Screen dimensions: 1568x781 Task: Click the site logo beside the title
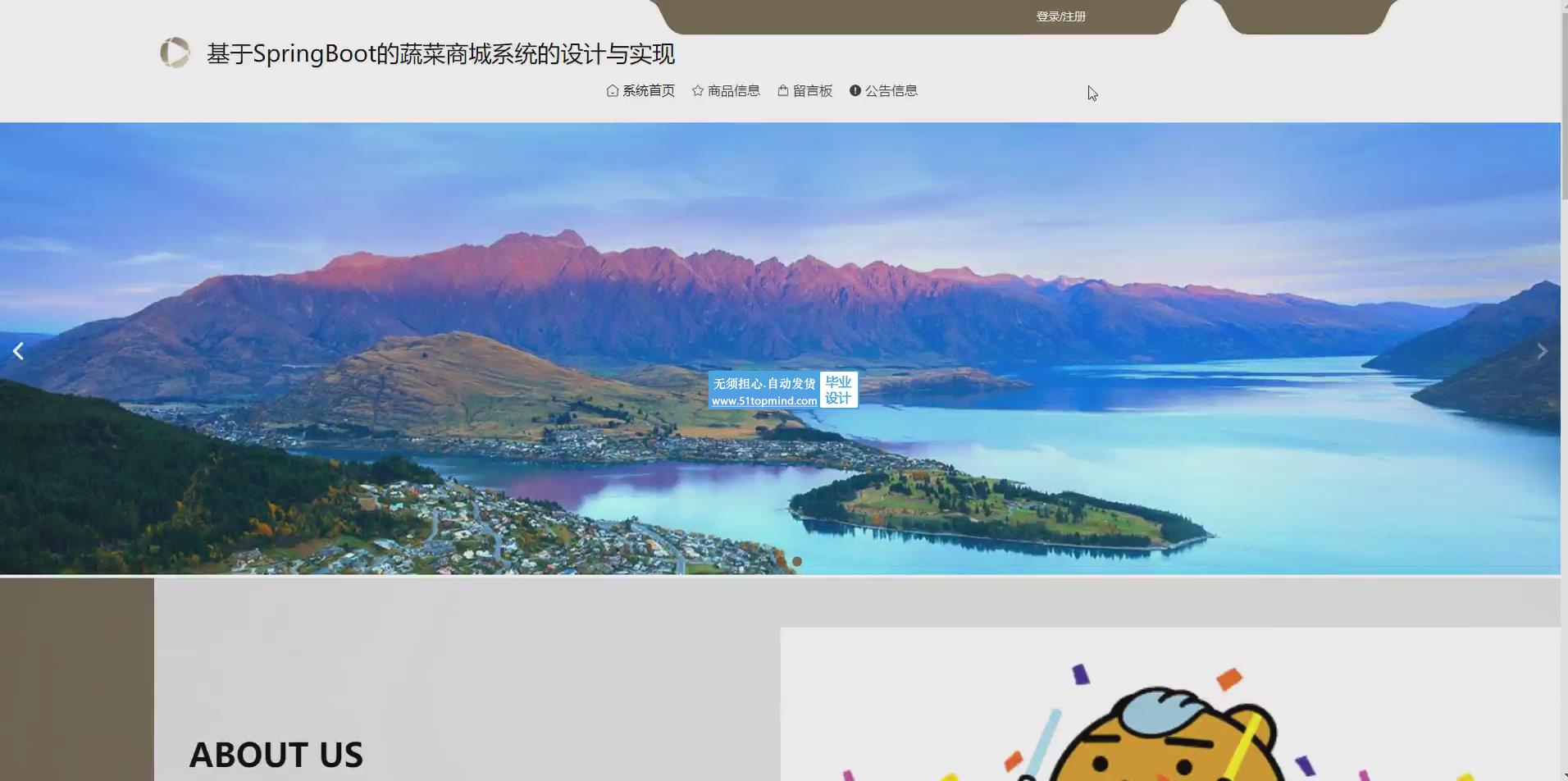175,53
